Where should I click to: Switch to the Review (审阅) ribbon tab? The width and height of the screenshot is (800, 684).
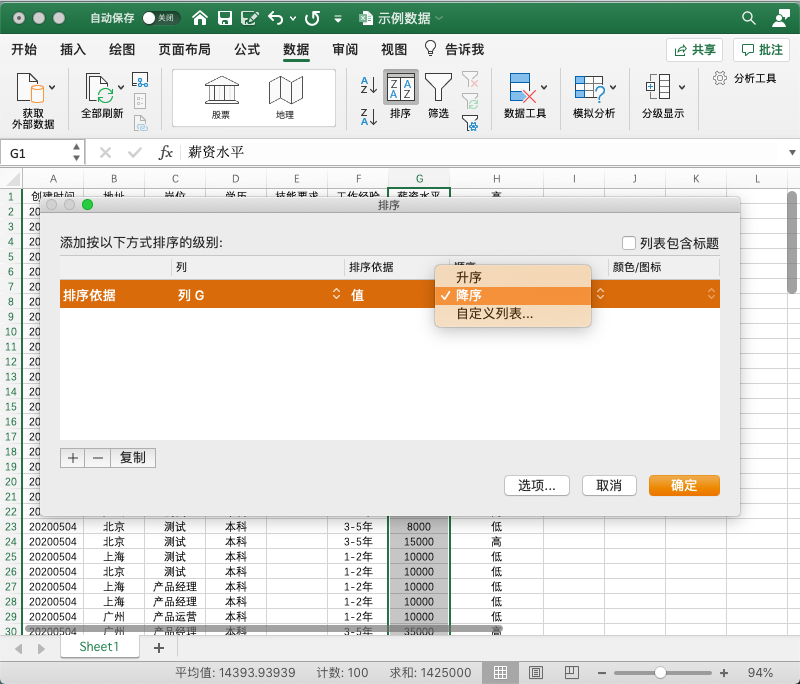pos(345,49)
